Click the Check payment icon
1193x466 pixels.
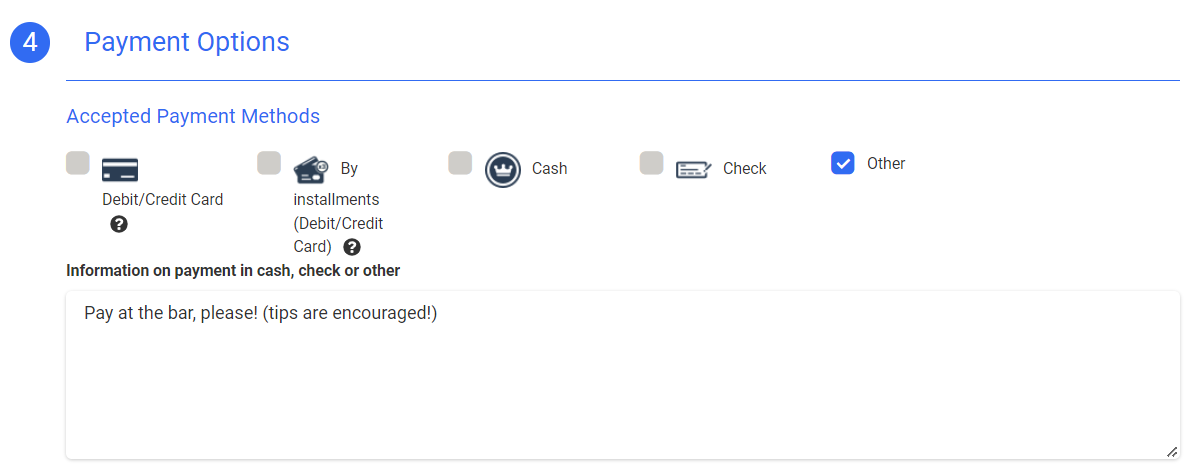pyautogui.click(x=694, y=169)
